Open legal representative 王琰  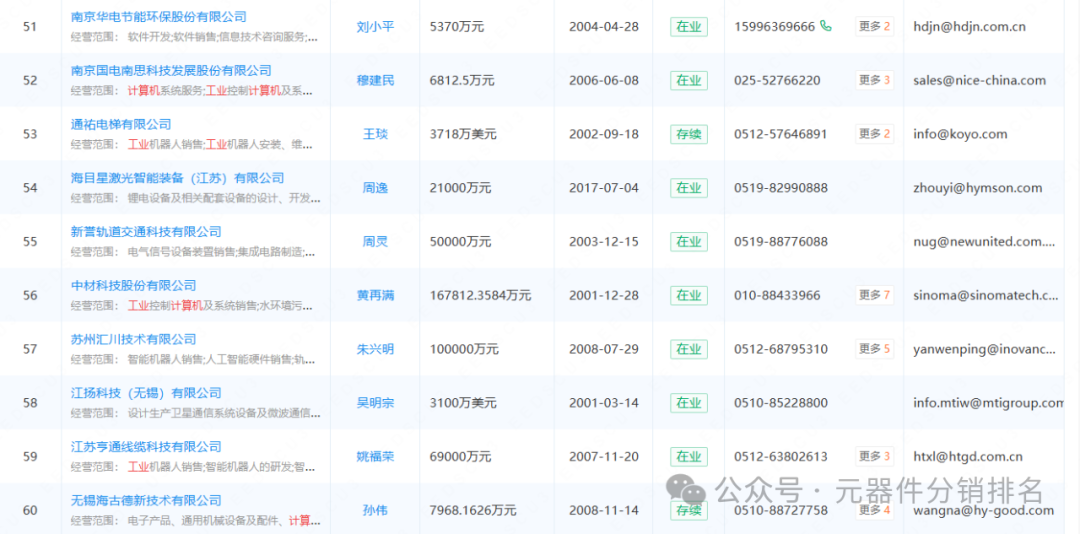point(375,134)
